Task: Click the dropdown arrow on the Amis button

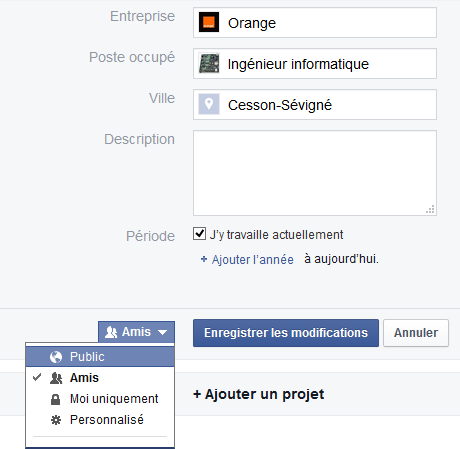Action: point(162,332)
